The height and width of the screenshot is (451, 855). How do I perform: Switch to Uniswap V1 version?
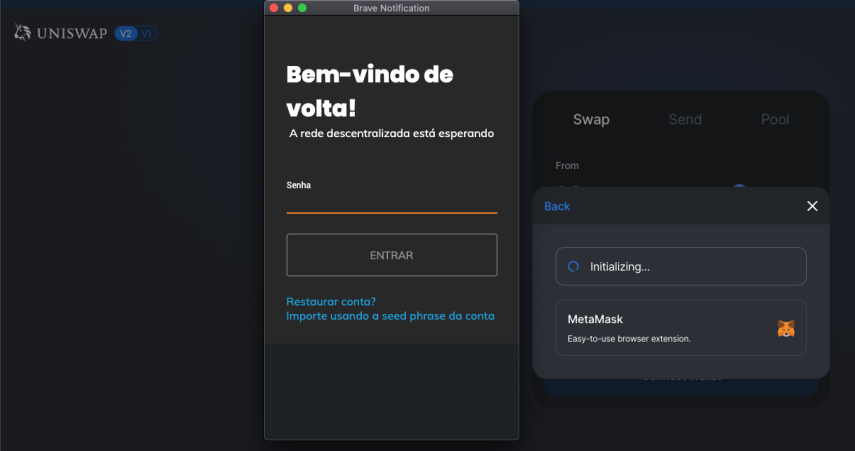point(147,33)
